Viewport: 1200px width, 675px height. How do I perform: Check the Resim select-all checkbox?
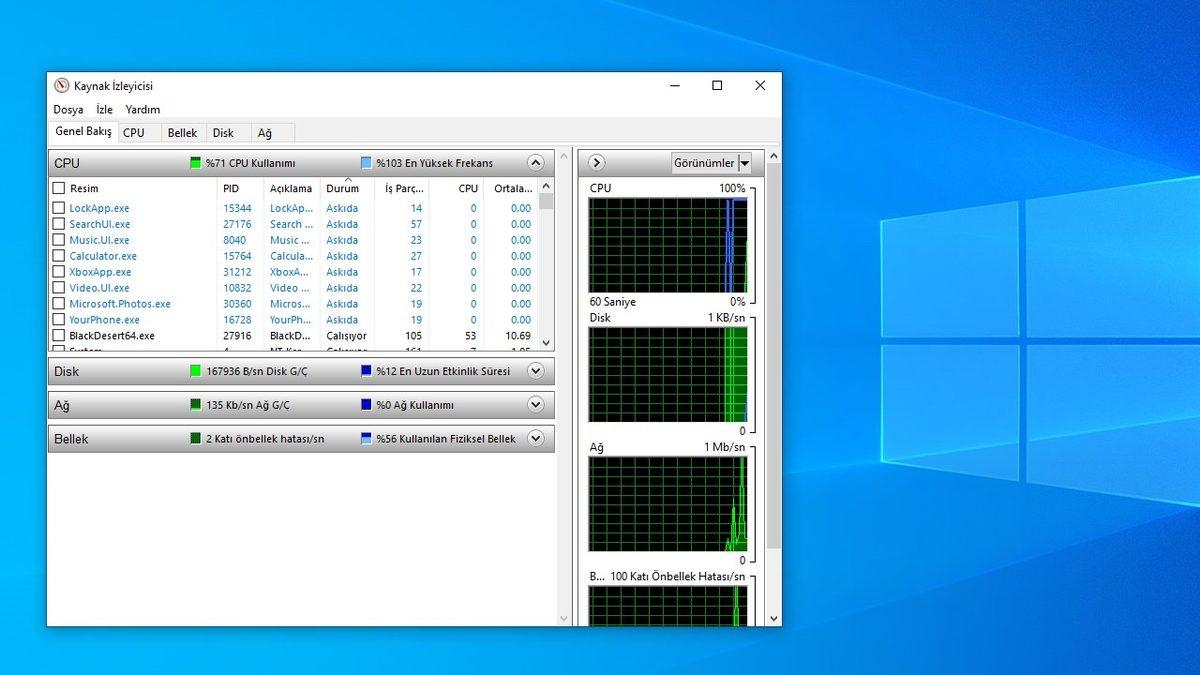(57, 188)
